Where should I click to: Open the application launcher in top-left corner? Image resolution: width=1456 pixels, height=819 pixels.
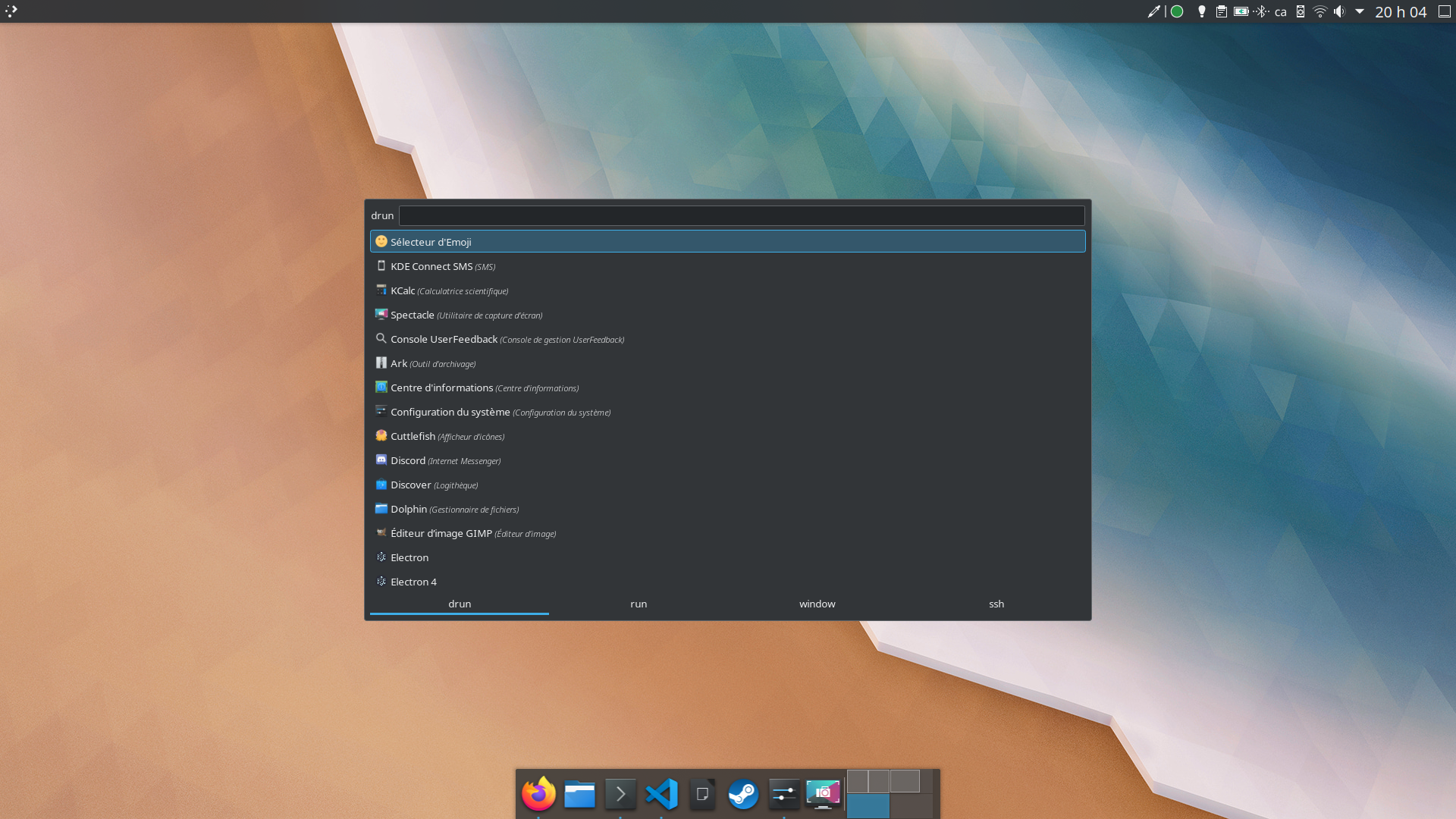pos(11,11)
